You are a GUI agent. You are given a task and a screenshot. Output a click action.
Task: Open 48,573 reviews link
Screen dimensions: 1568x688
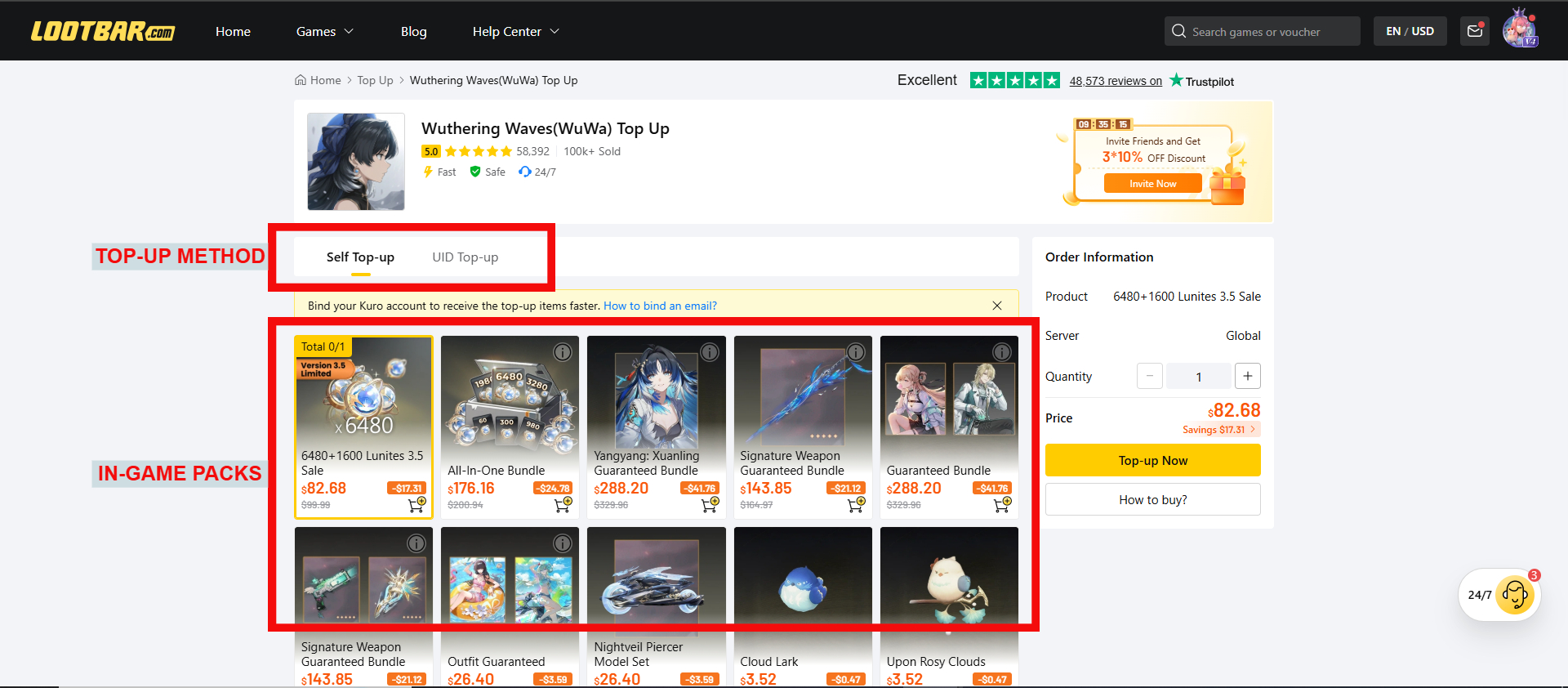click(x=1116, y=81)
